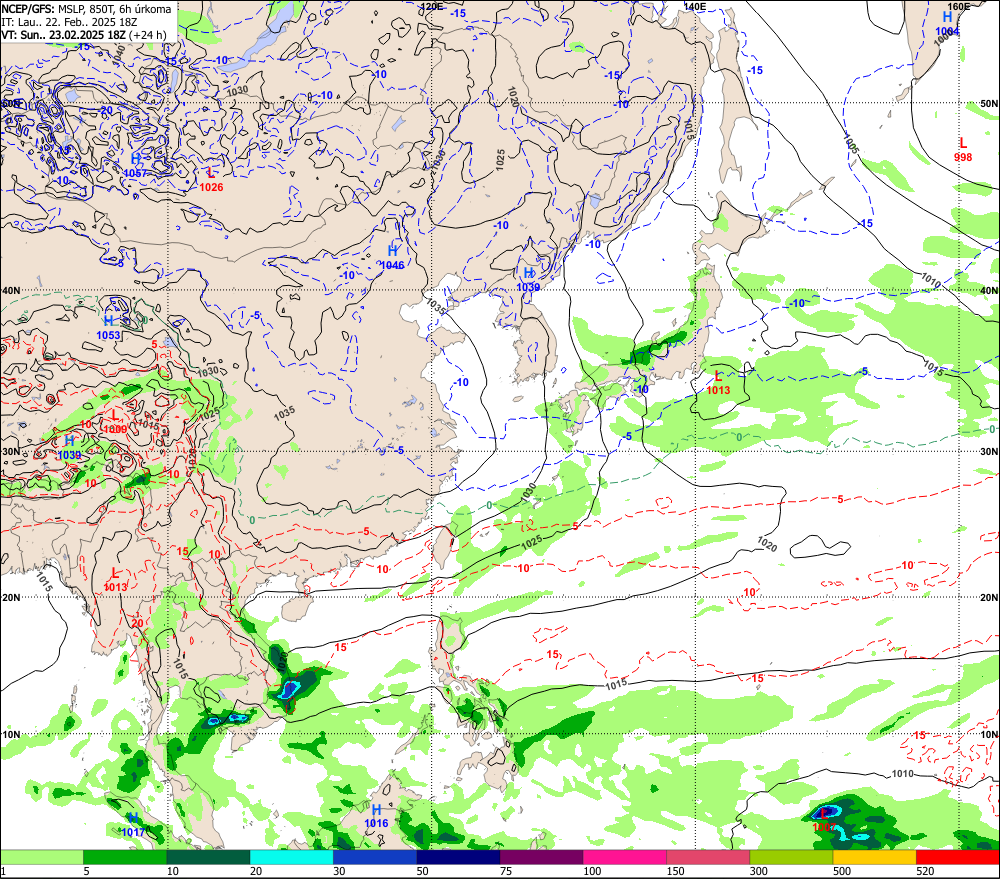
Task: Select the IT initialization time line
Action: 69,22
